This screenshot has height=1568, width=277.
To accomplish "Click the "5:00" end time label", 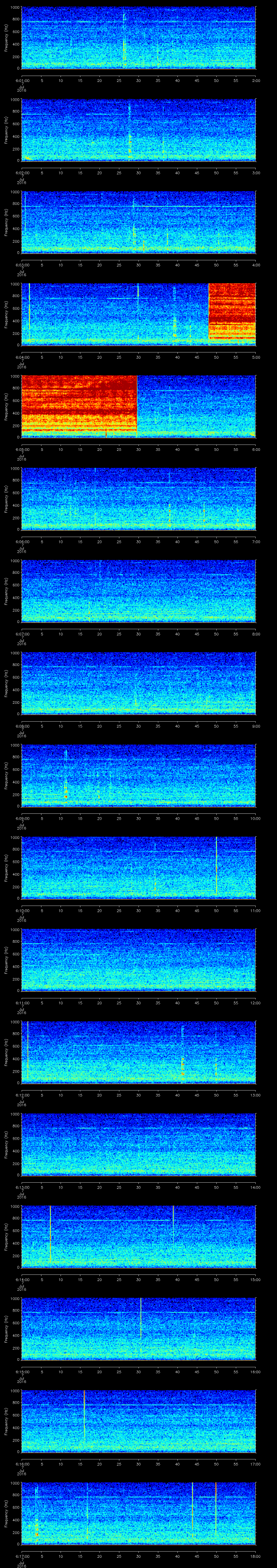I will (256, 357).
